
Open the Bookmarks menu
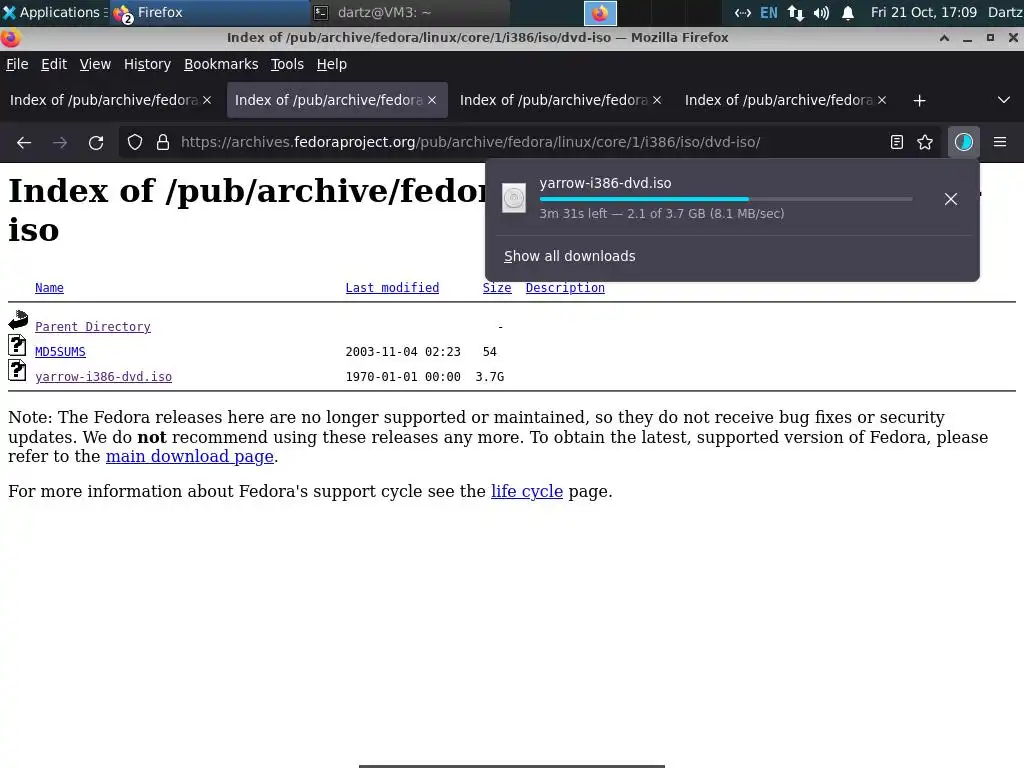221,64
